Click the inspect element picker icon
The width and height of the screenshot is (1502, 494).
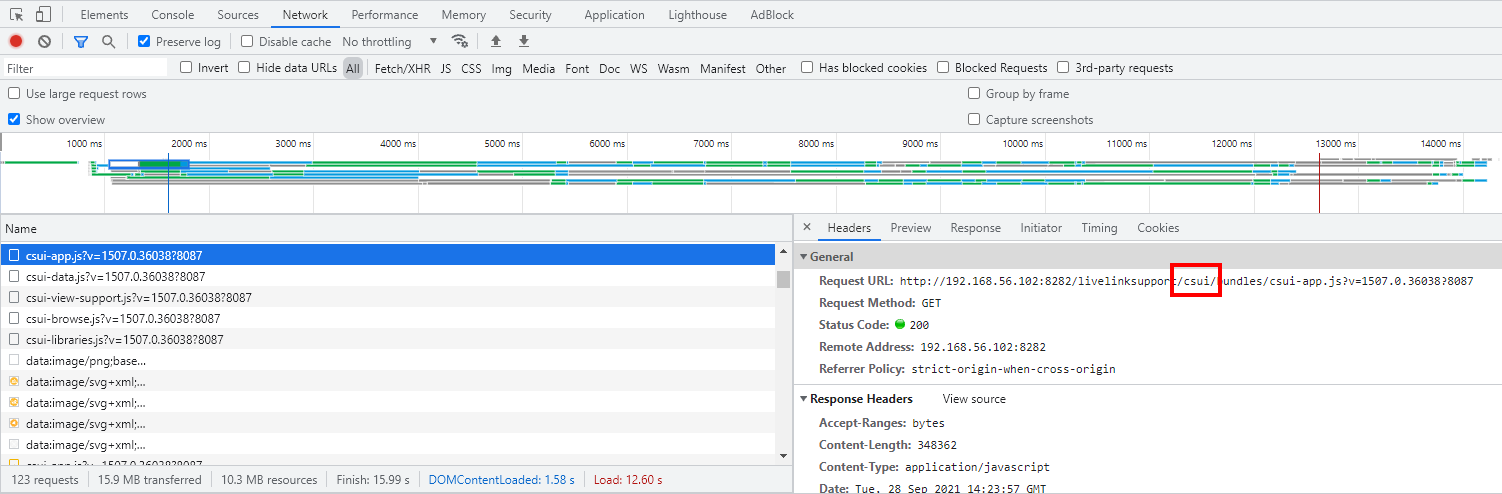pyautogui.click(x=17, y=15)
